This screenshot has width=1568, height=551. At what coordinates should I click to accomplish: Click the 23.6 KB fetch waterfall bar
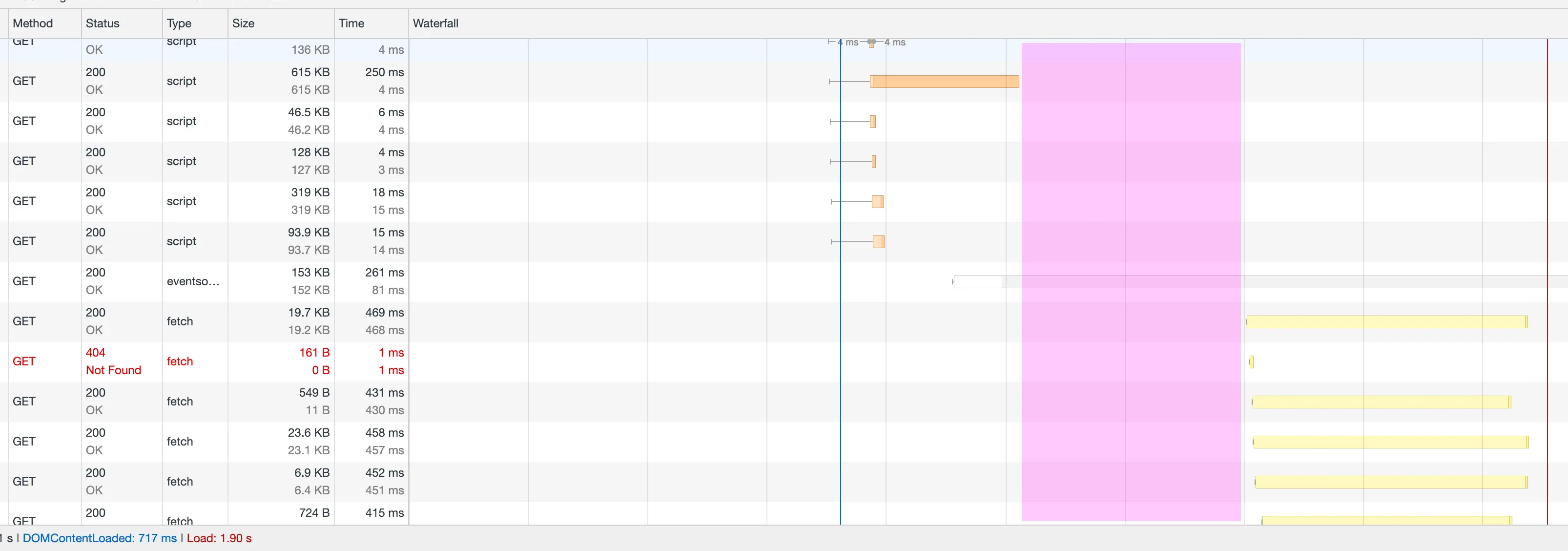point(1390,442)
